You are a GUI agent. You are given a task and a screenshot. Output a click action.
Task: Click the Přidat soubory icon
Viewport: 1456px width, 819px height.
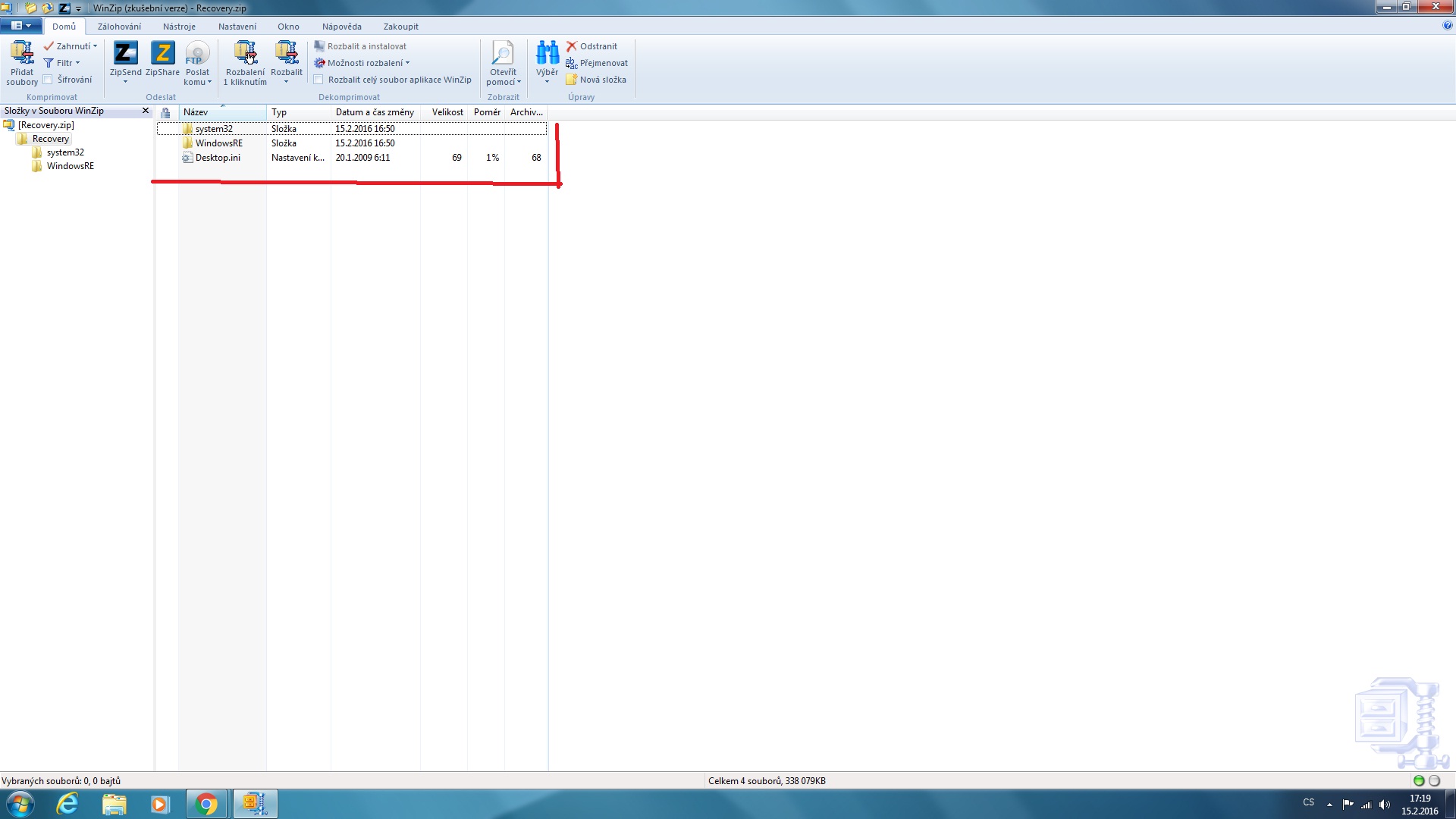pos(22,53)
